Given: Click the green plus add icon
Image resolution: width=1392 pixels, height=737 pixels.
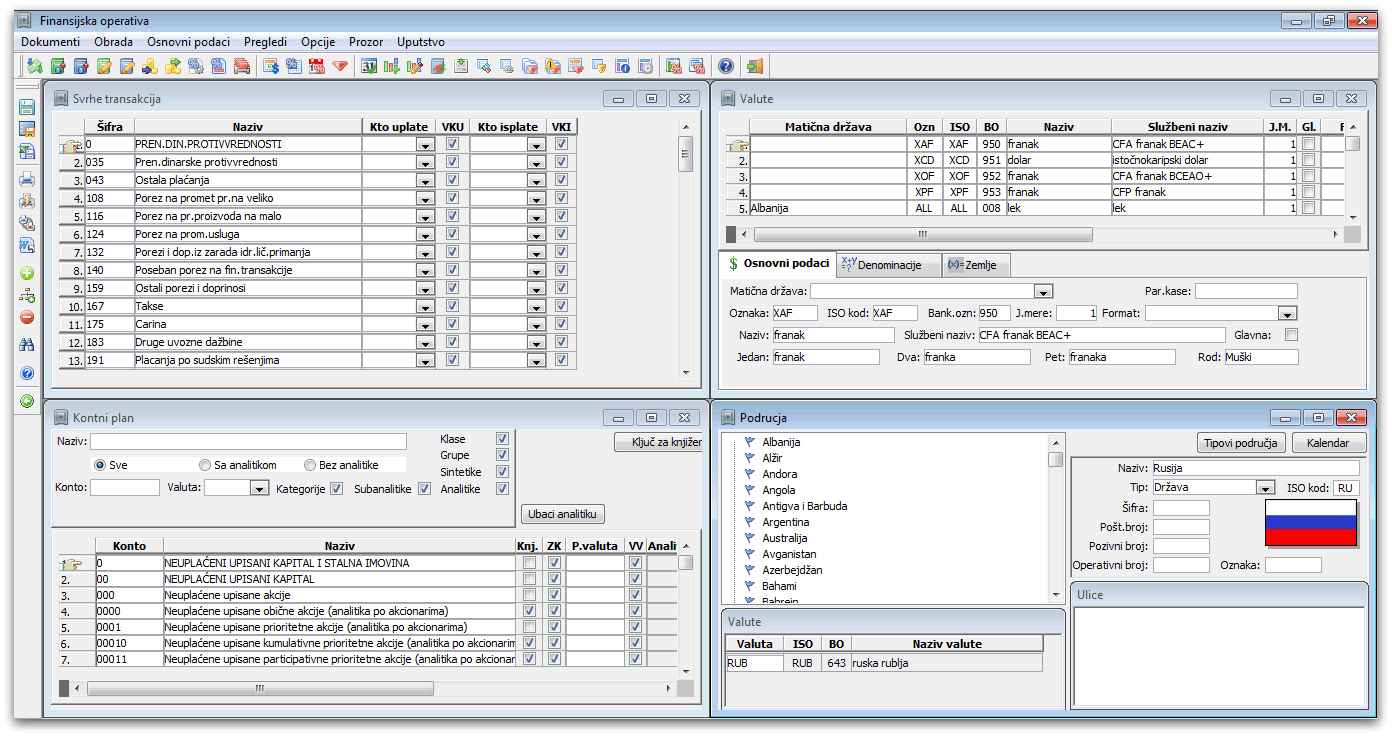Looking at the screenshot, I should [27, 273].
